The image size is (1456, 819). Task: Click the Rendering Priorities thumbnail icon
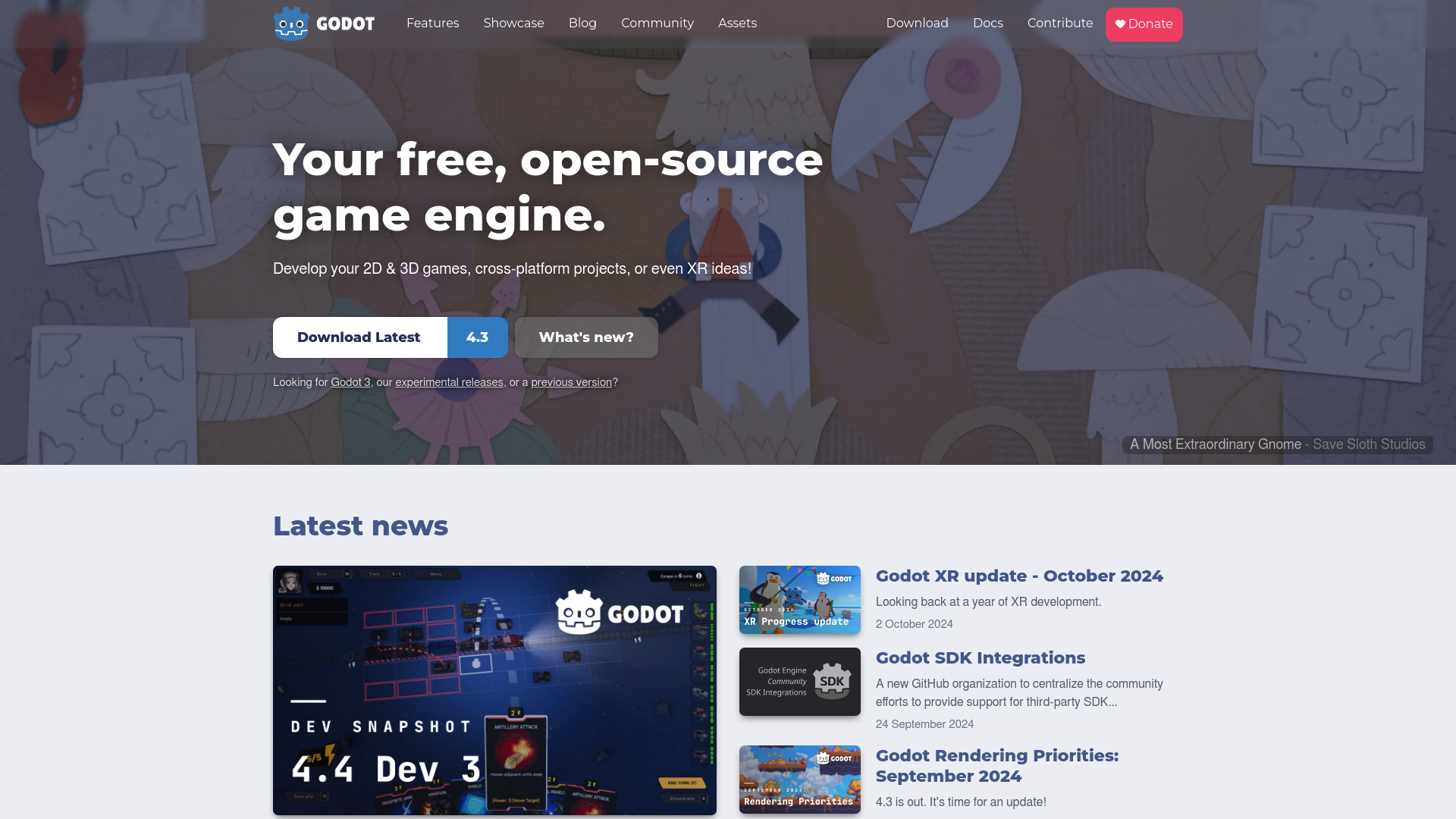click(x=800, y=779)
